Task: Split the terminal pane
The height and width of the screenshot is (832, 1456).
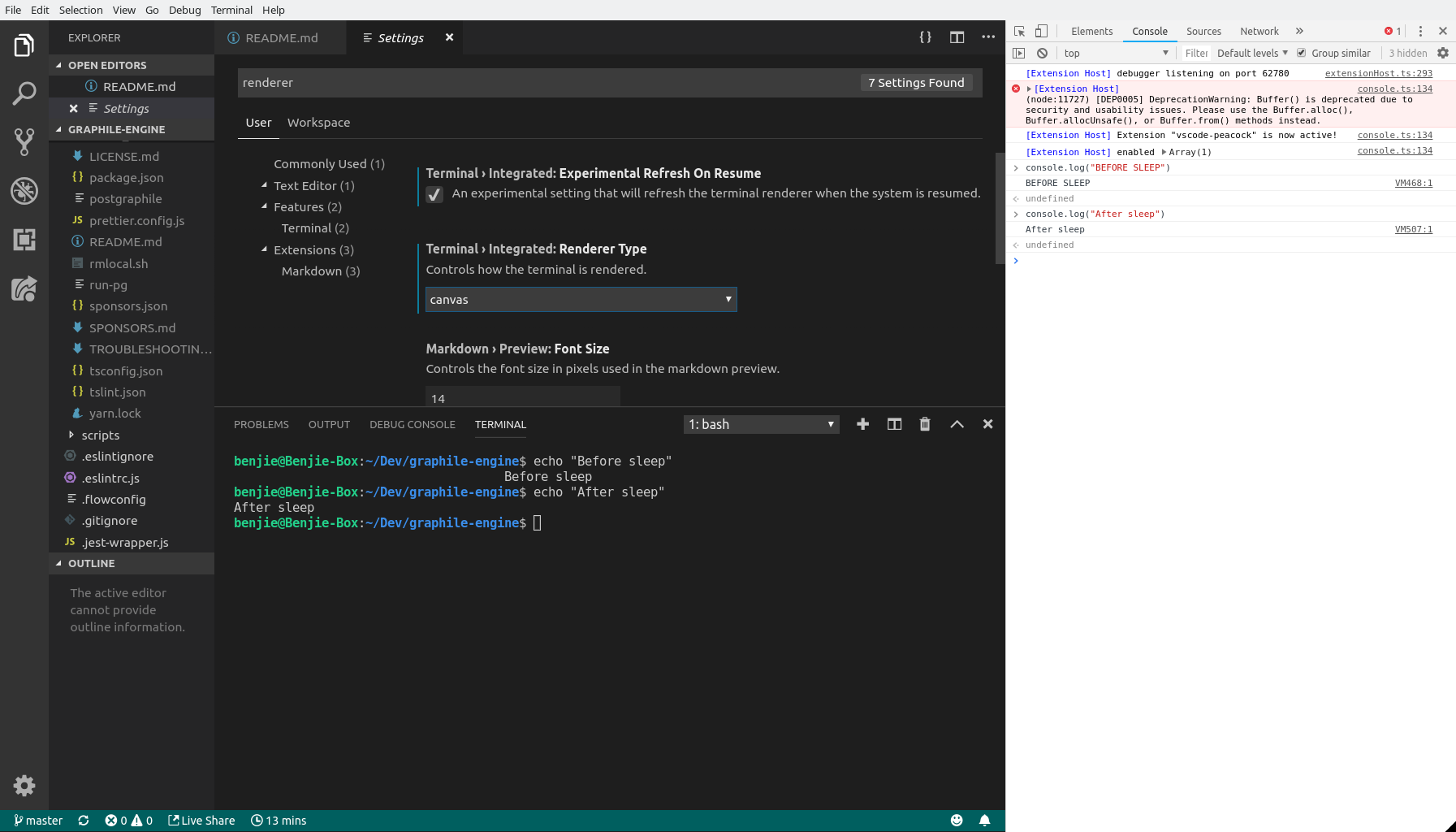Action: (x=894, y=424)
